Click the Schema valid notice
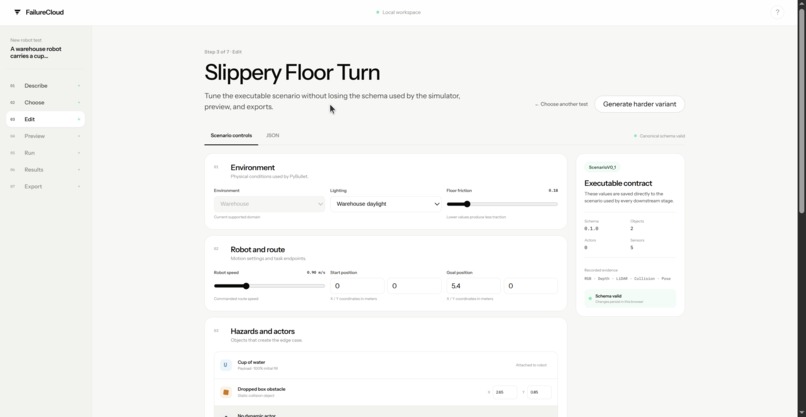 (630, 298)
